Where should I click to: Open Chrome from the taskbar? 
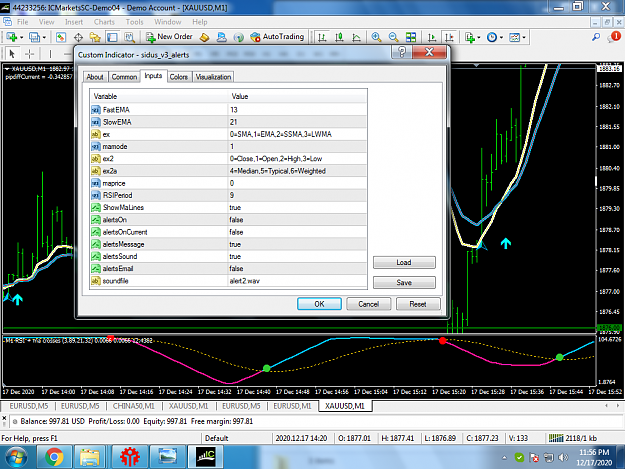[54, 457]
